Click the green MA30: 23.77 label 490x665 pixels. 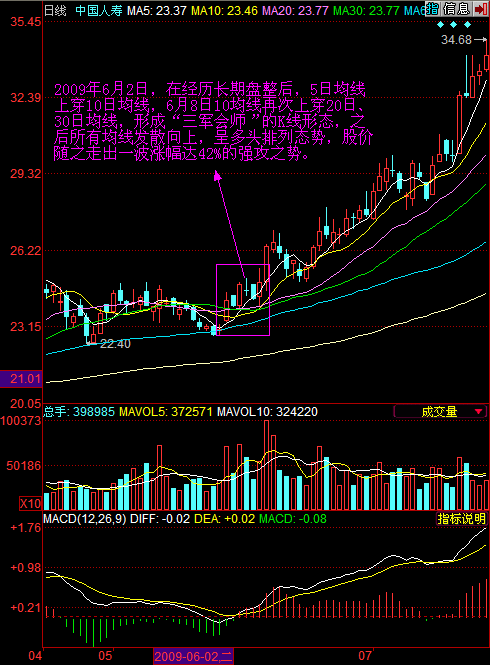(367, 10)
